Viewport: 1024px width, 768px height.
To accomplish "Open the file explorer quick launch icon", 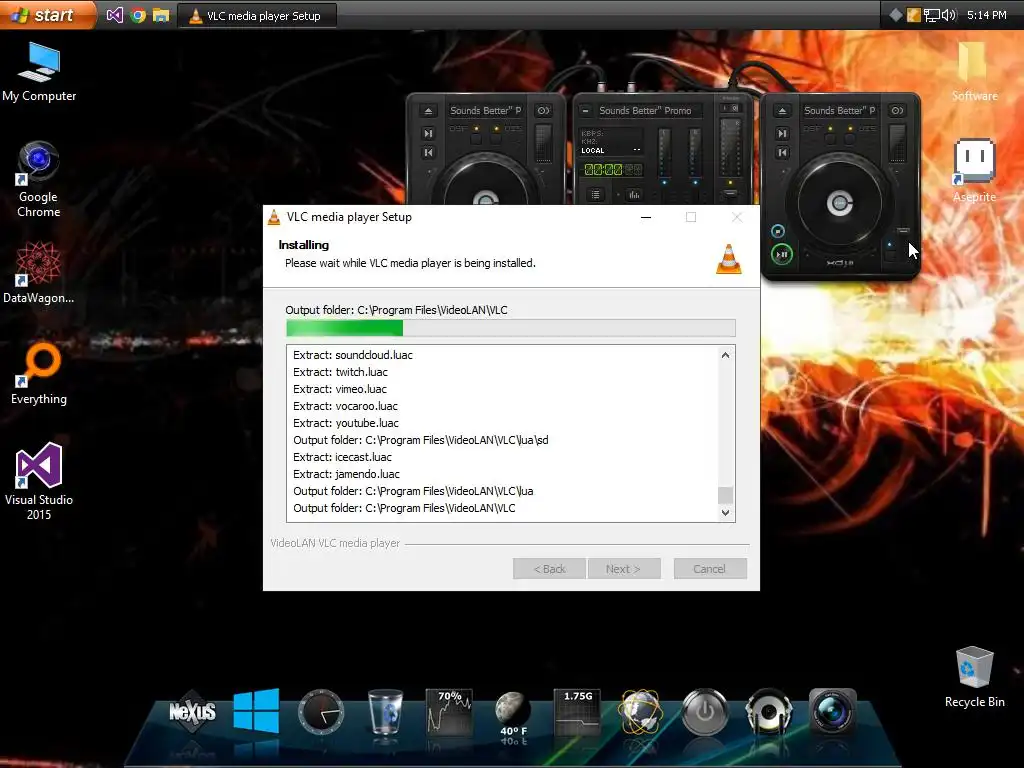I will 161,15.
